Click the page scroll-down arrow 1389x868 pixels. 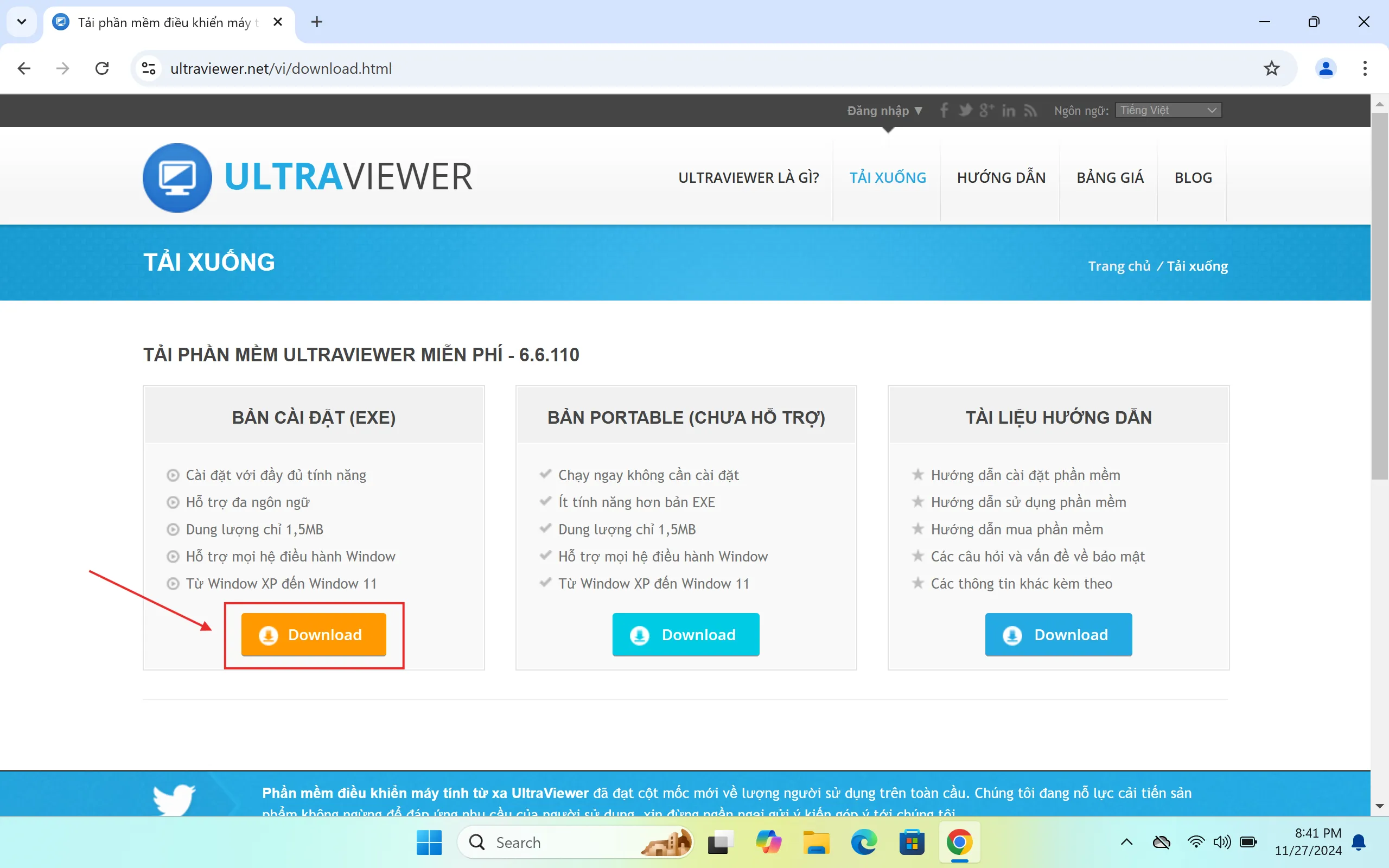[x=1379, y=807]
